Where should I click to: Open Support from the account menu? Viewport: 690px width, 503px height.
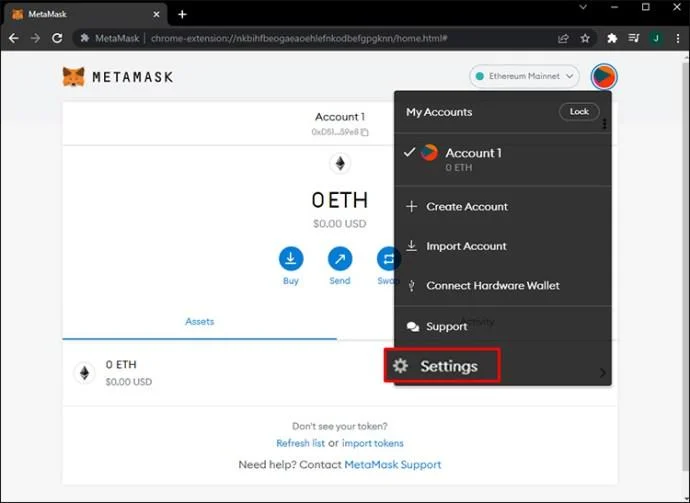pyautogui.click(x=503, y=327)
